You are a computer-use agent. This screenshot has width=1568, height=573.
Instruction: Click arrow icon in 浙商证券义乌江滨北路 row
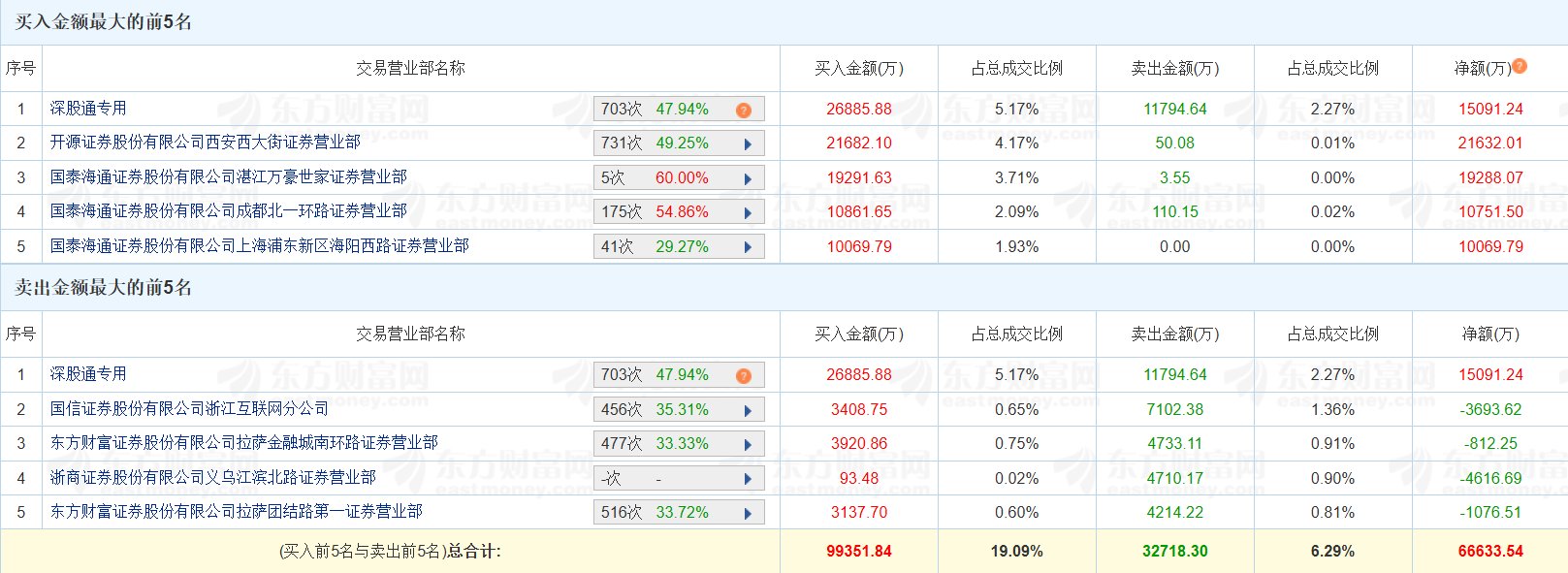click(748, 479)
